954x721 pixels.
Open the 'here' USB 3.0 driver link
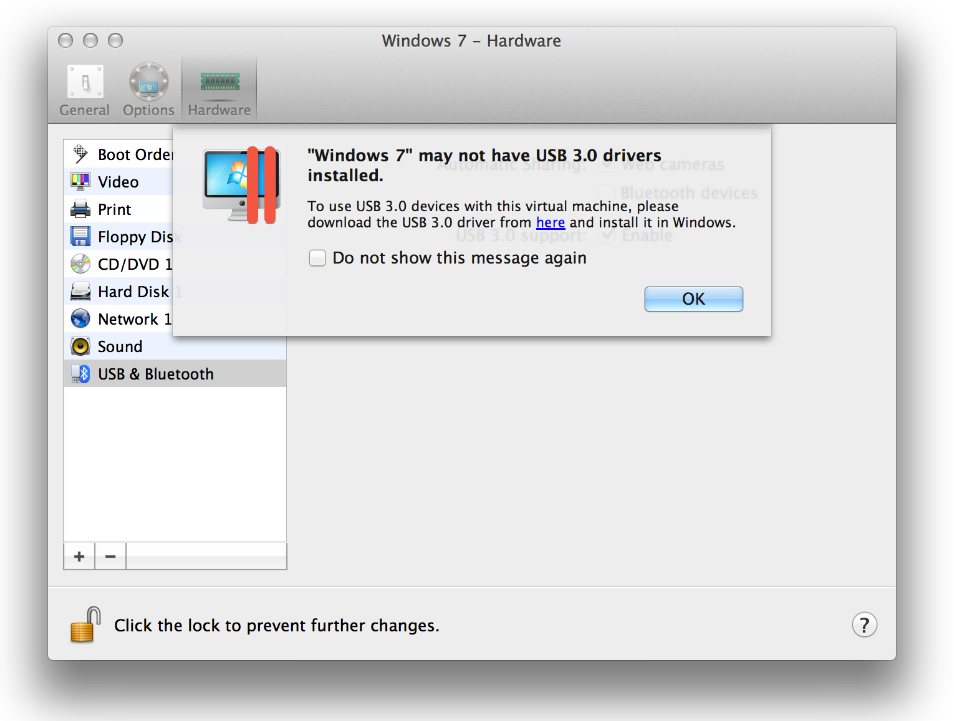coord(550,223)
